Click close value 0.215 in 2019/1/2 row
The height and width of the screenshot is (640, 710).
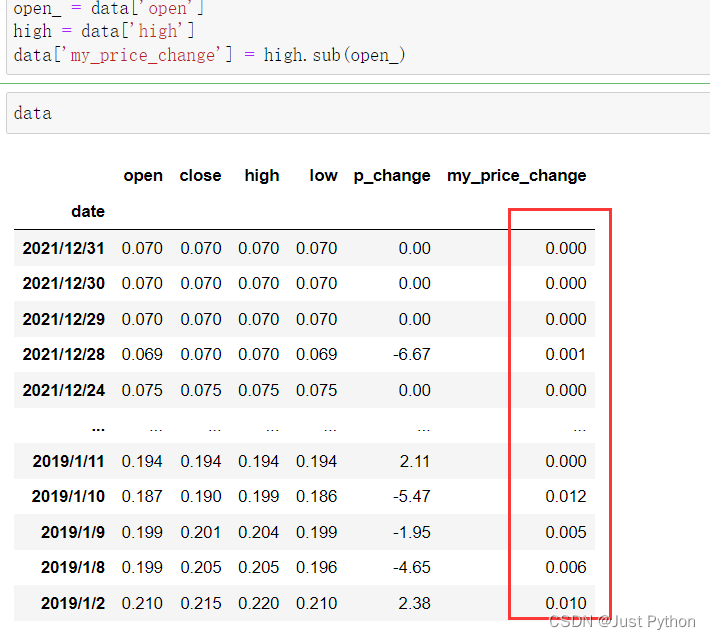click(201, 604)
